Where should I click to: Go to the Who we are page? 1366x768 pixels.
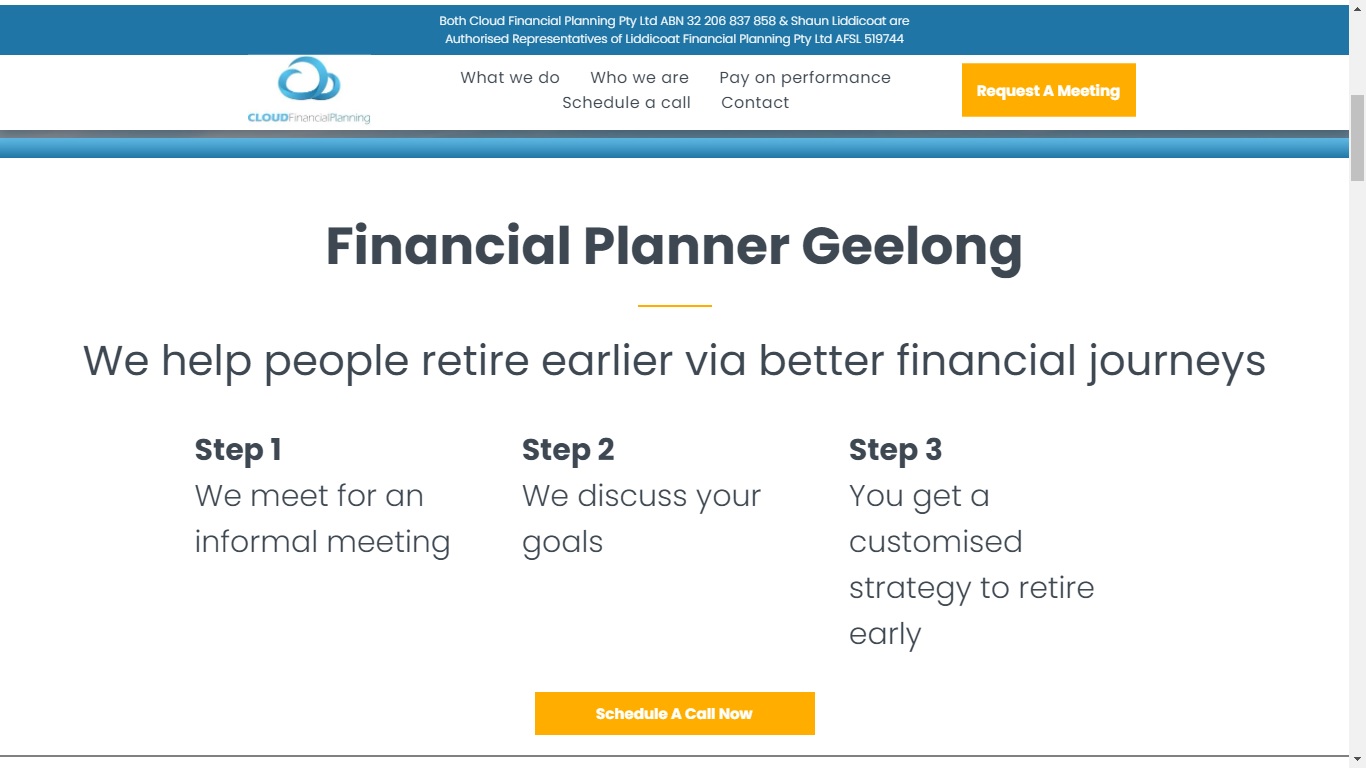point(639,77)
